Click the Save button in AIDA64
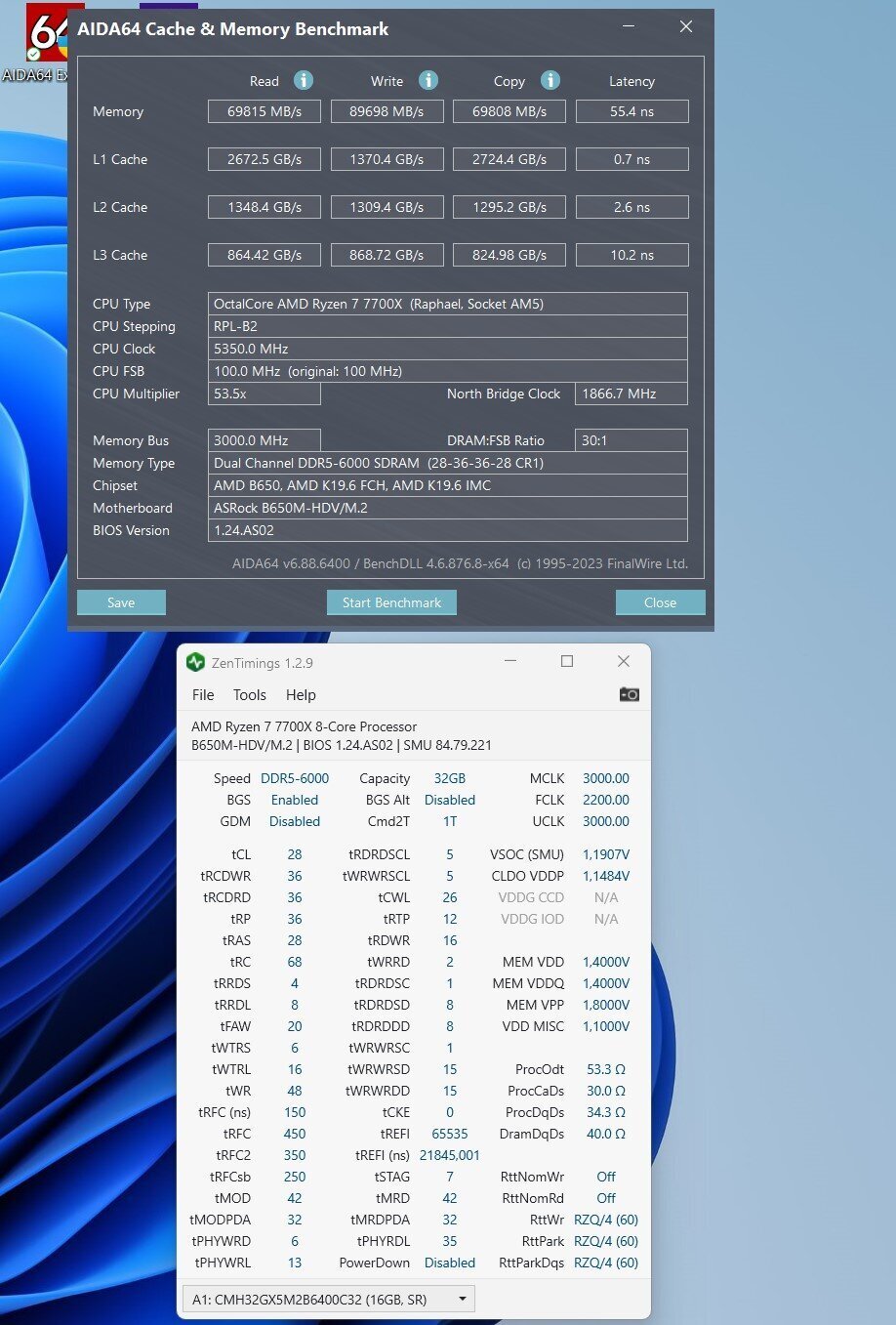Viewport: 896px width, 1325px height. pyautogui.click(x=121, y=602)
